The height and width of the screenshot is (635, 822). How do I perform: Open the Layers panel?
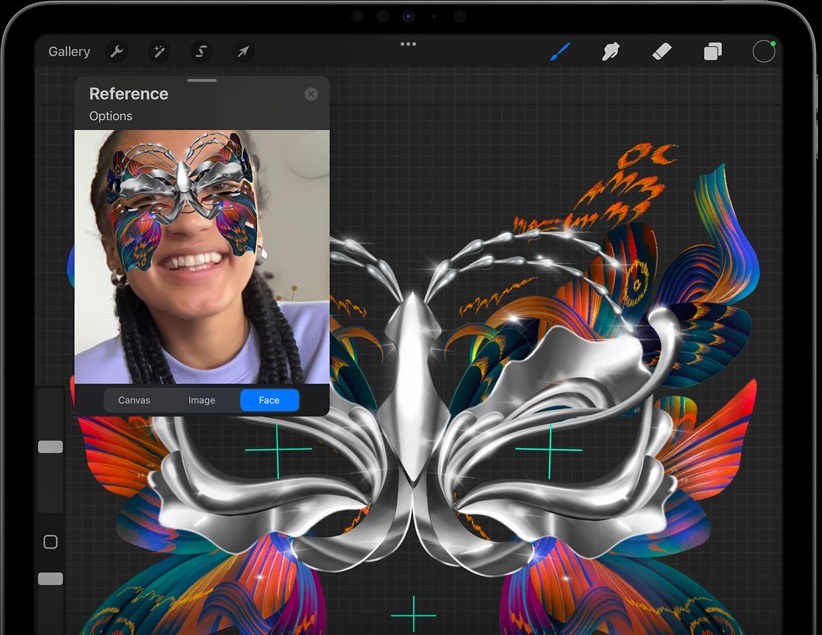click(x=712, y=51)
